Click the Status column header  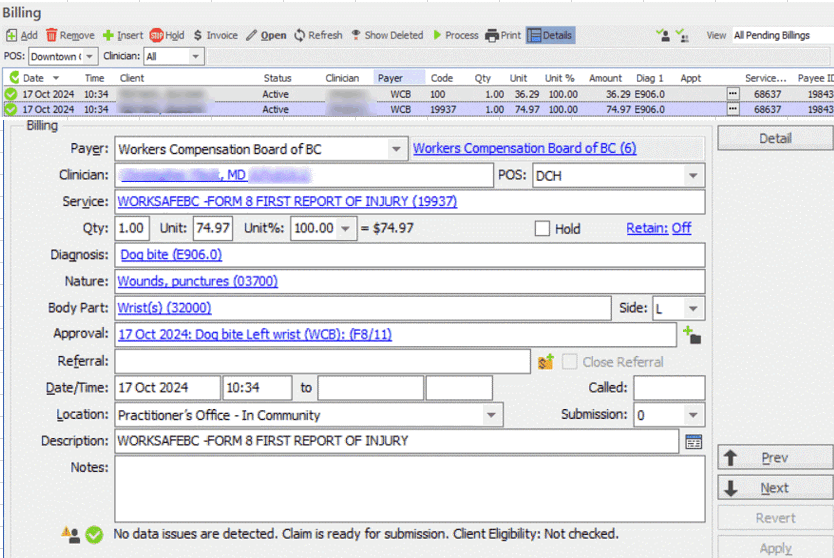coord(278,77)
